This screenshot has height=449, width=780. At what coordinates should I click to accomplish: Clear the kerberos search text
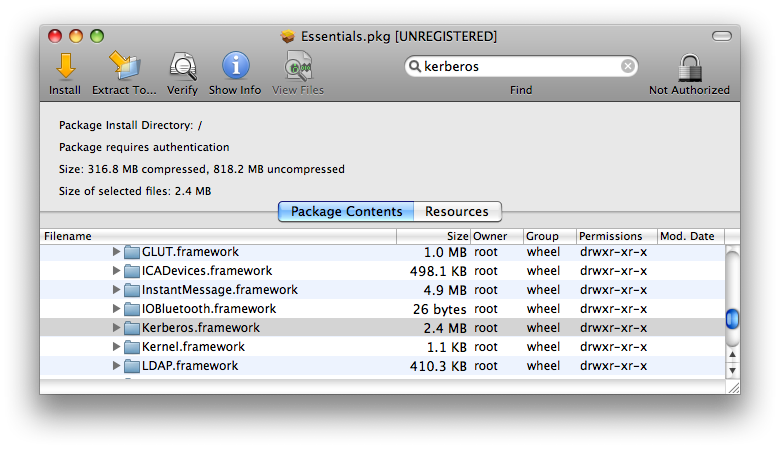coord(627,66)
